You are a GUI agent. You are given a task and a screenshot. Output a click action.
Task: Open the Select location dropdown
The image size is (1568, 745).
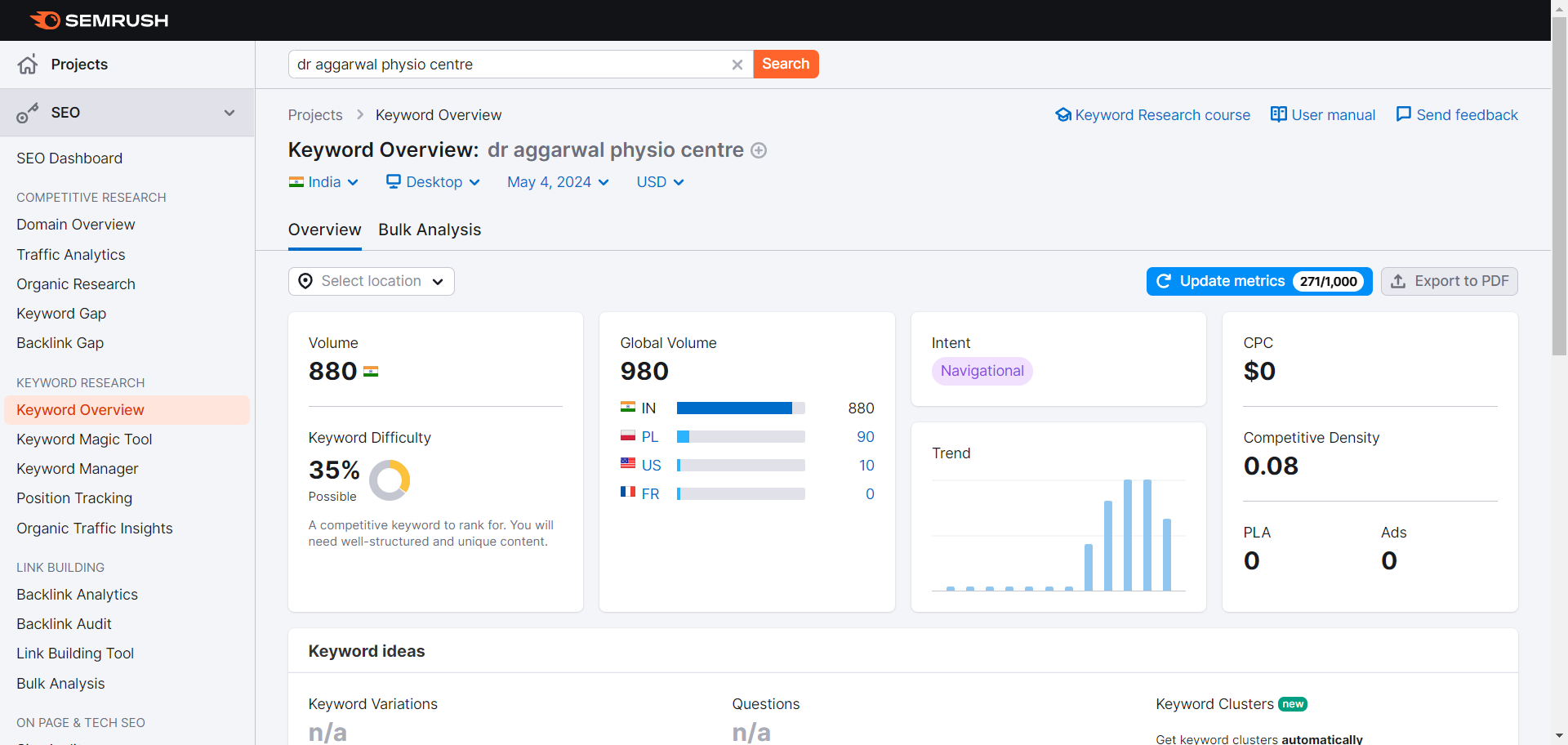coord(372,281)
